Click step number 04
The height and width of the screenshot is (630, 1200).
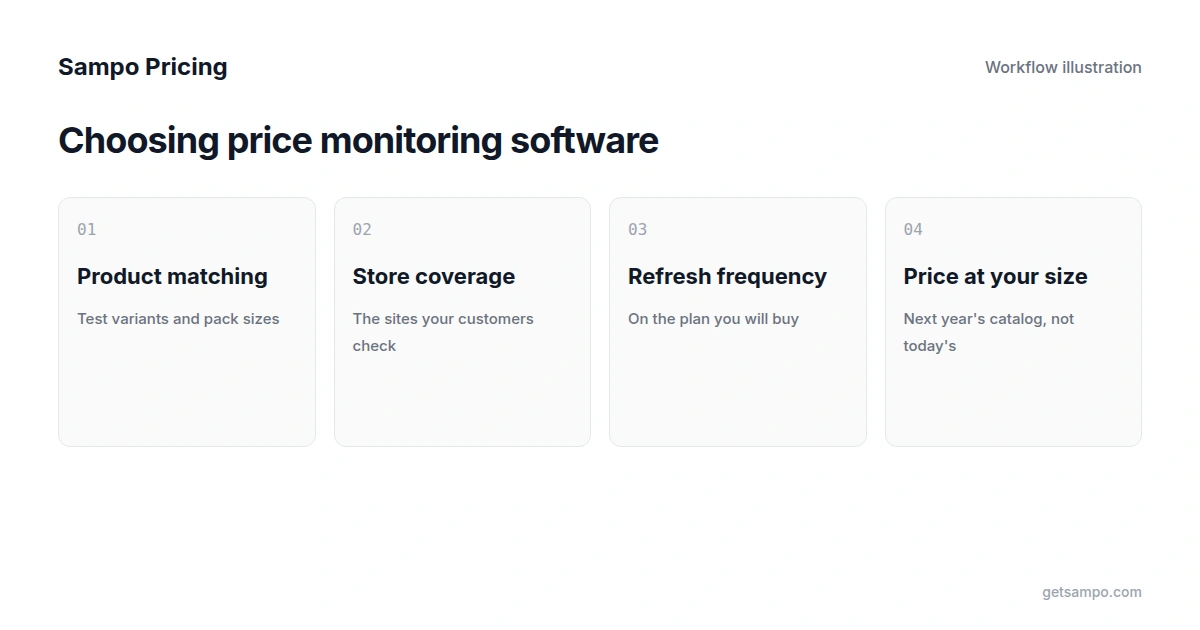tap(913, 229)
